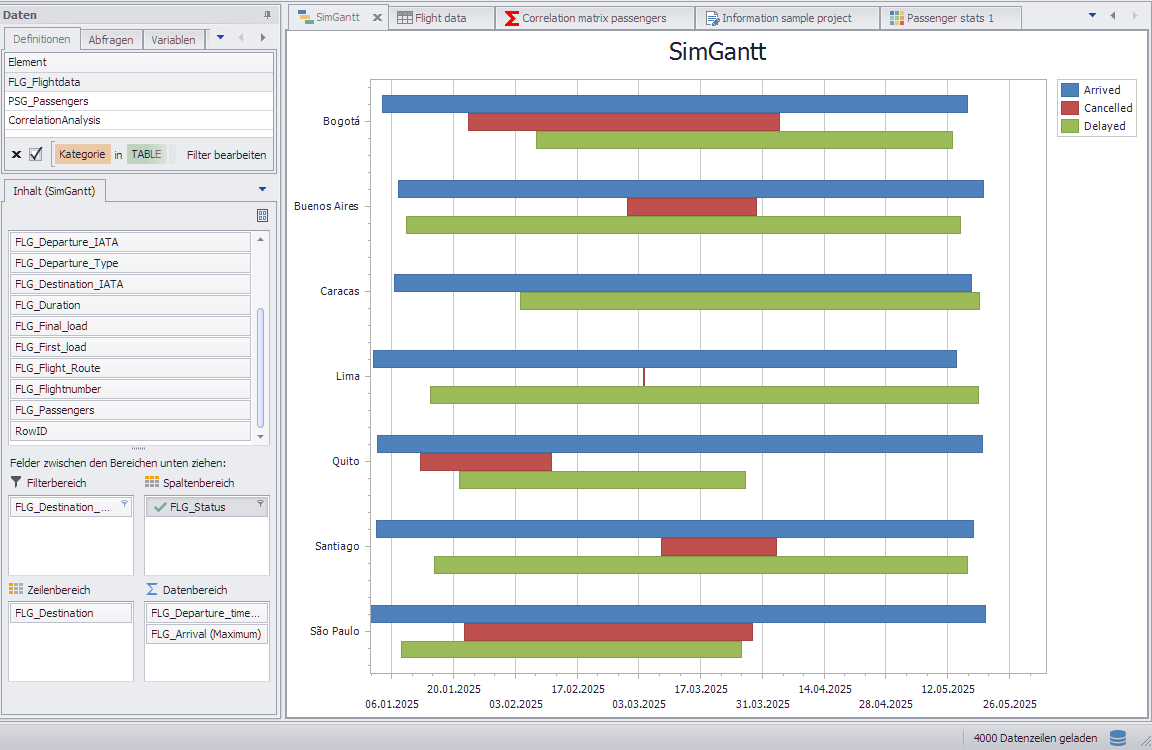Select the FLG_Duration field in list

point(48,305)
